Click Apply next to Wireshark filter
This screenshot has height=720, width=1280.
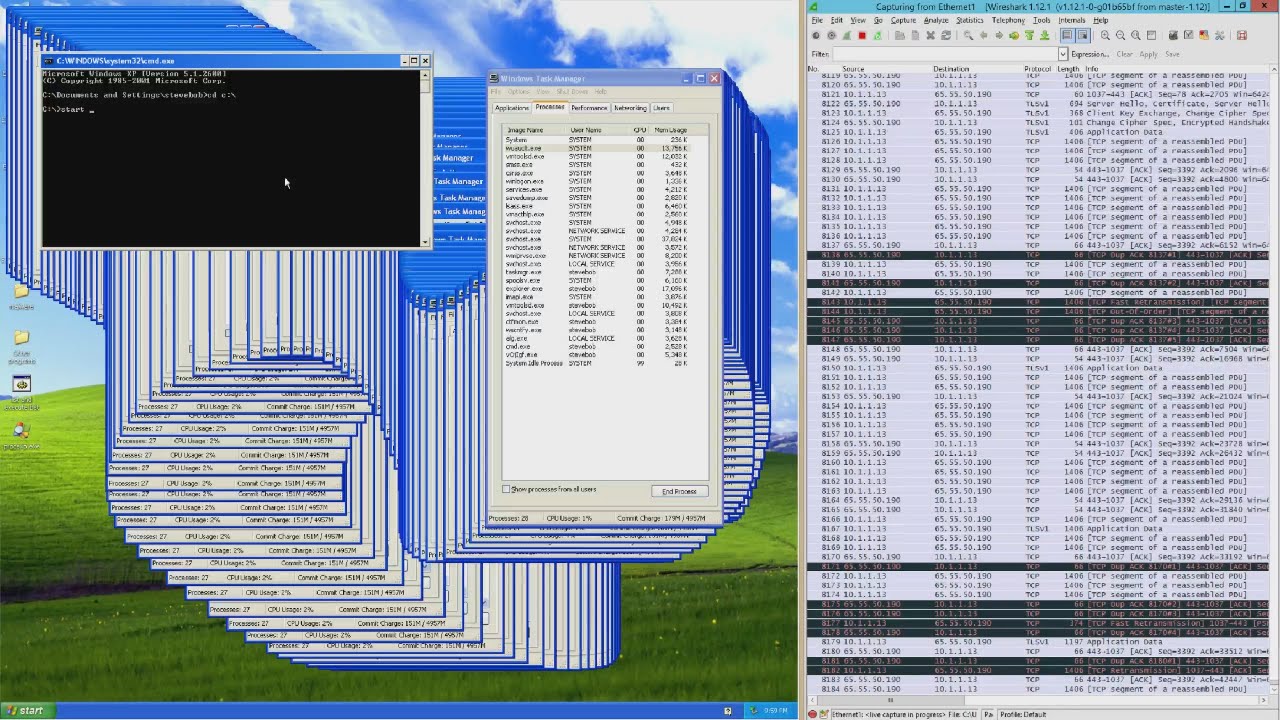coord(1148,54)
